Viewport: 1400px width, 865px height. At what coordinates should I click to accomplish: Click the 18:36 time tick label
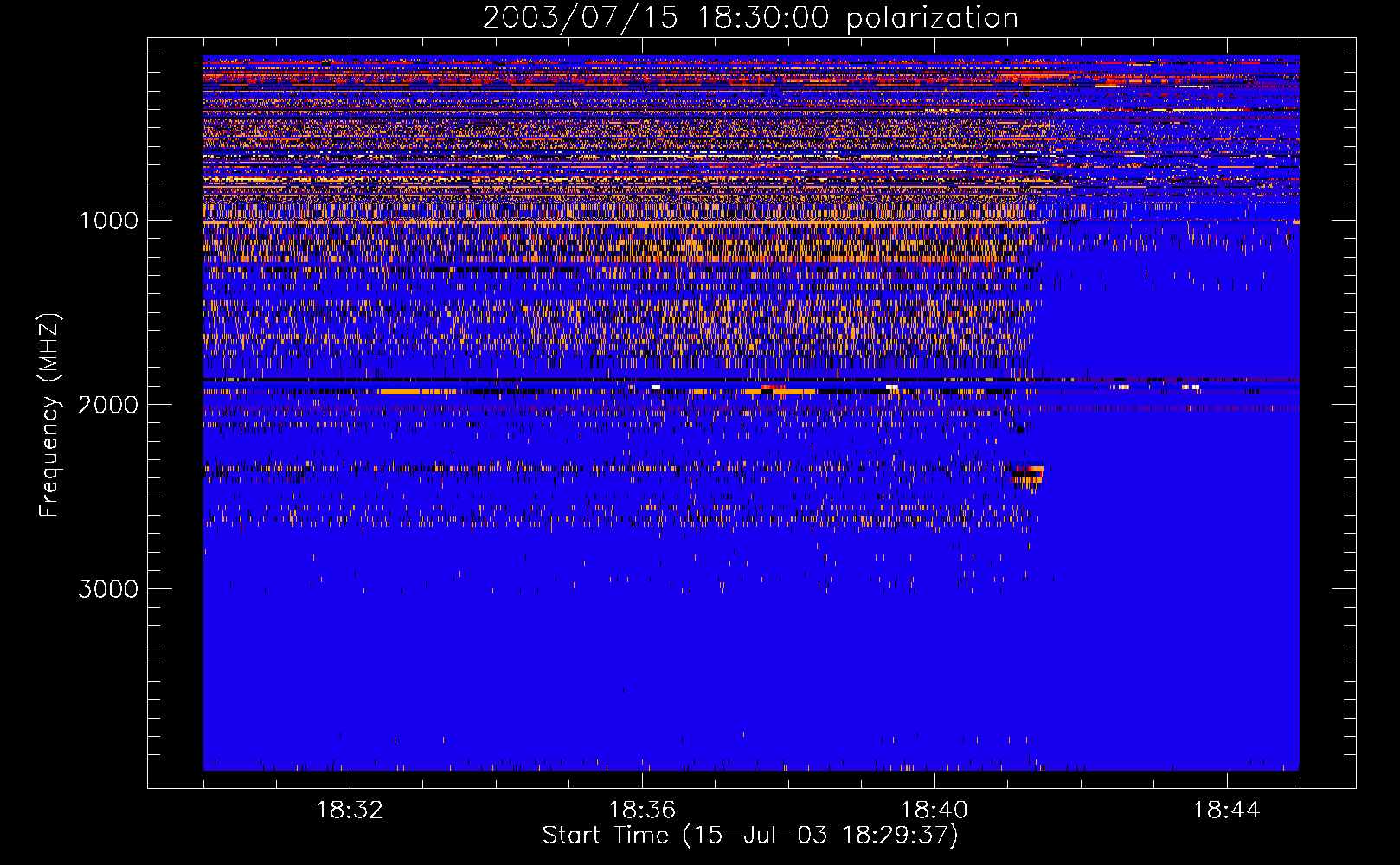click(642, 811)
